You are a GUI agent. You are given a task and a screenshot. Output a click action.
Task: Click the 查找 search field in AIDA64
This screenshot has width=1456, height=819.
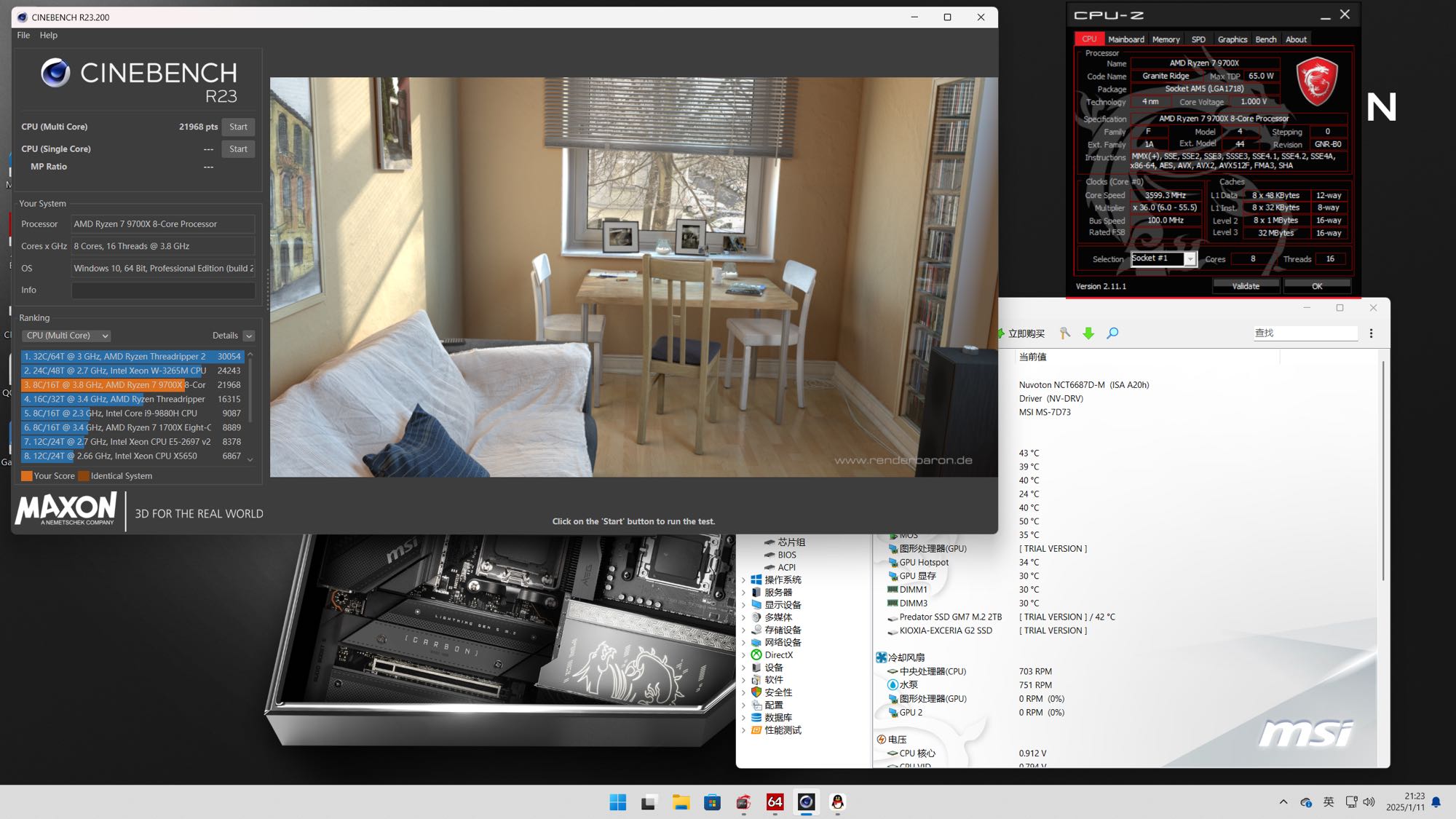click(1305, 333)
